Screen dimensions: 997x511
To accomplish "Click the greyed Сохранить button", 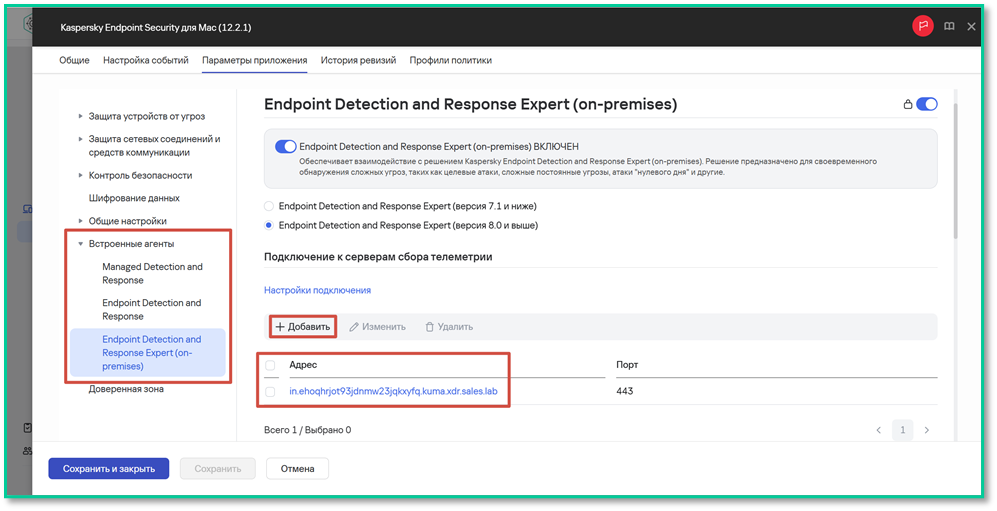I will (x=217, y=468).
